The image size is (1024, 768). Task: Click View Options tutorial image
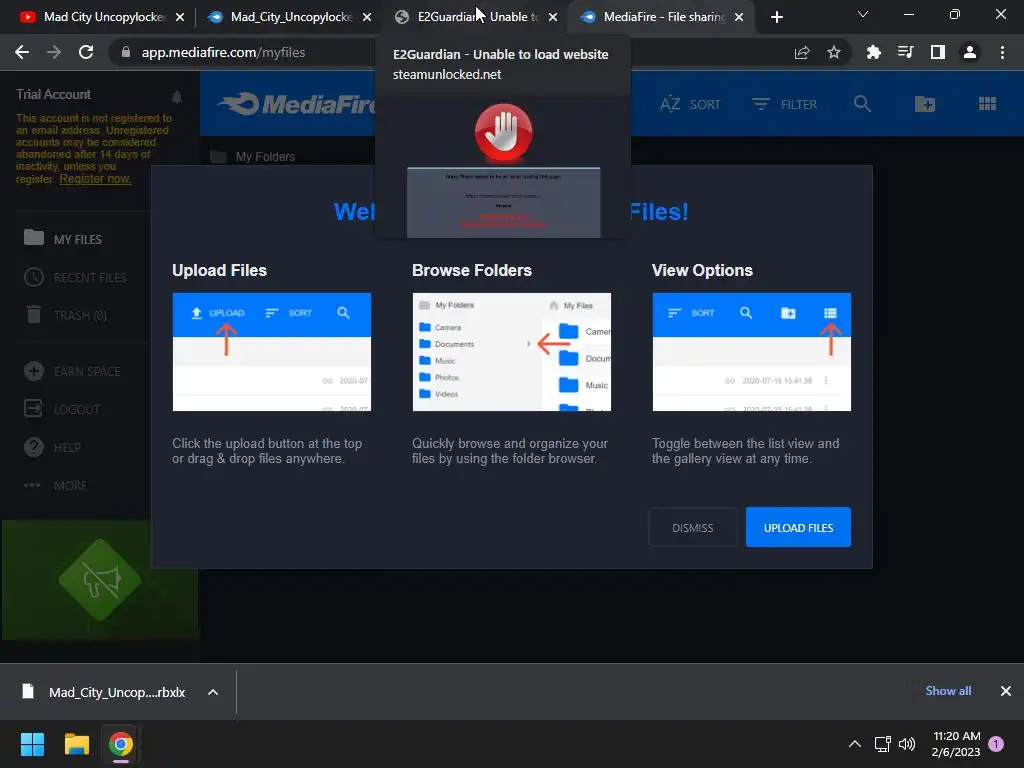tap(752, 352)
